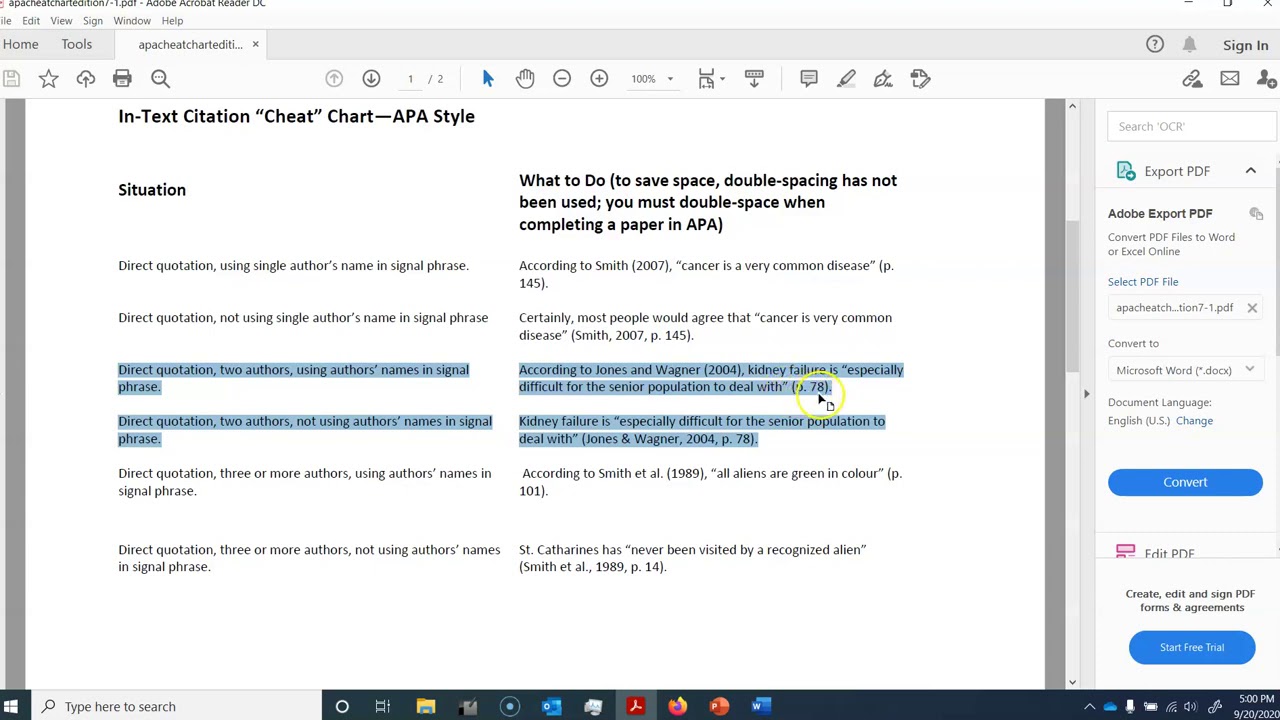Open the sign document pen icon
1280x720 pixels.
(883, 79)
